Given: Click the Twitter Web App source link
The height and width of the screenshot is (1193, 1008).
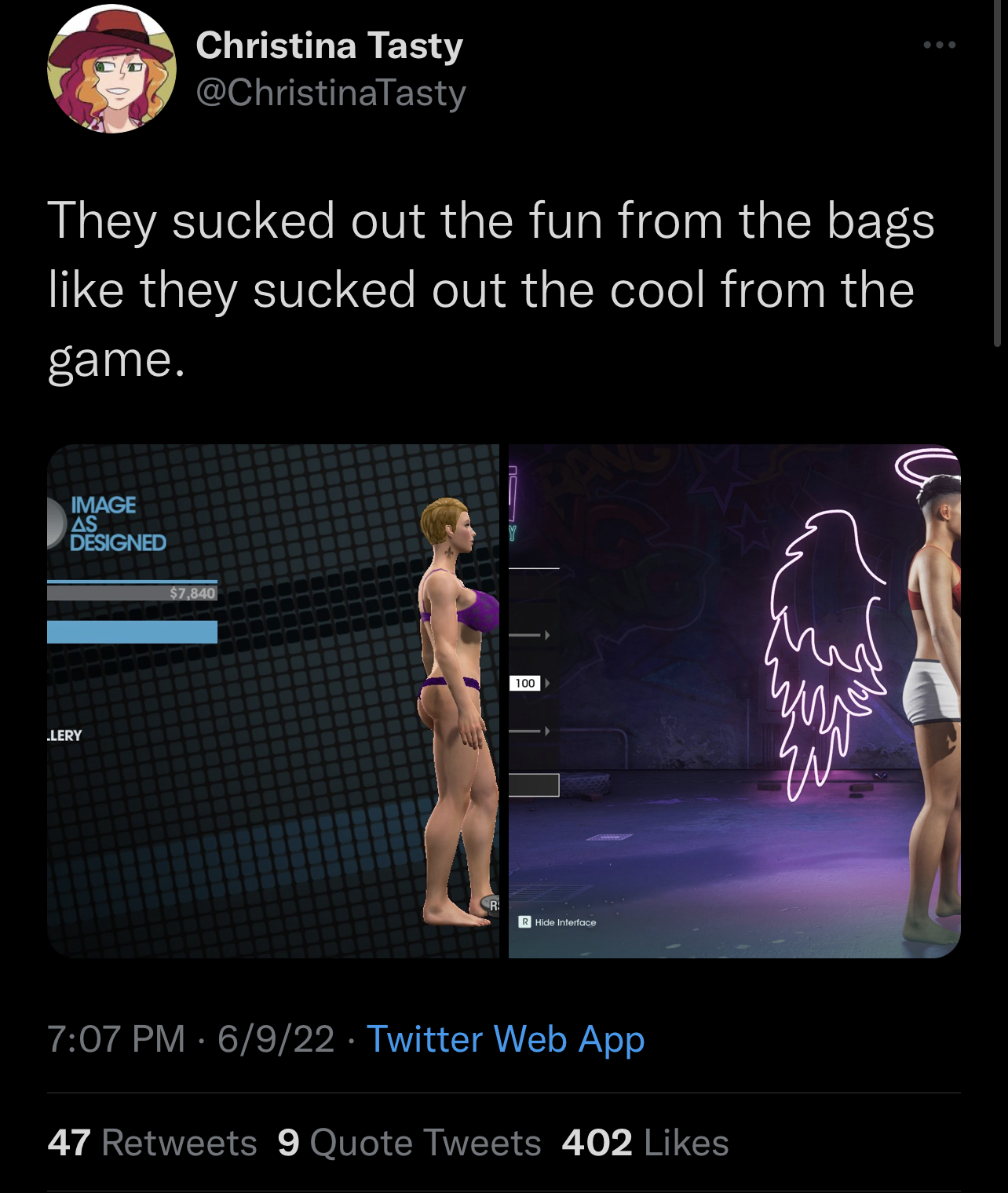Looking at the screenshot, I should pyautogui.click(x=506, y=1039).
